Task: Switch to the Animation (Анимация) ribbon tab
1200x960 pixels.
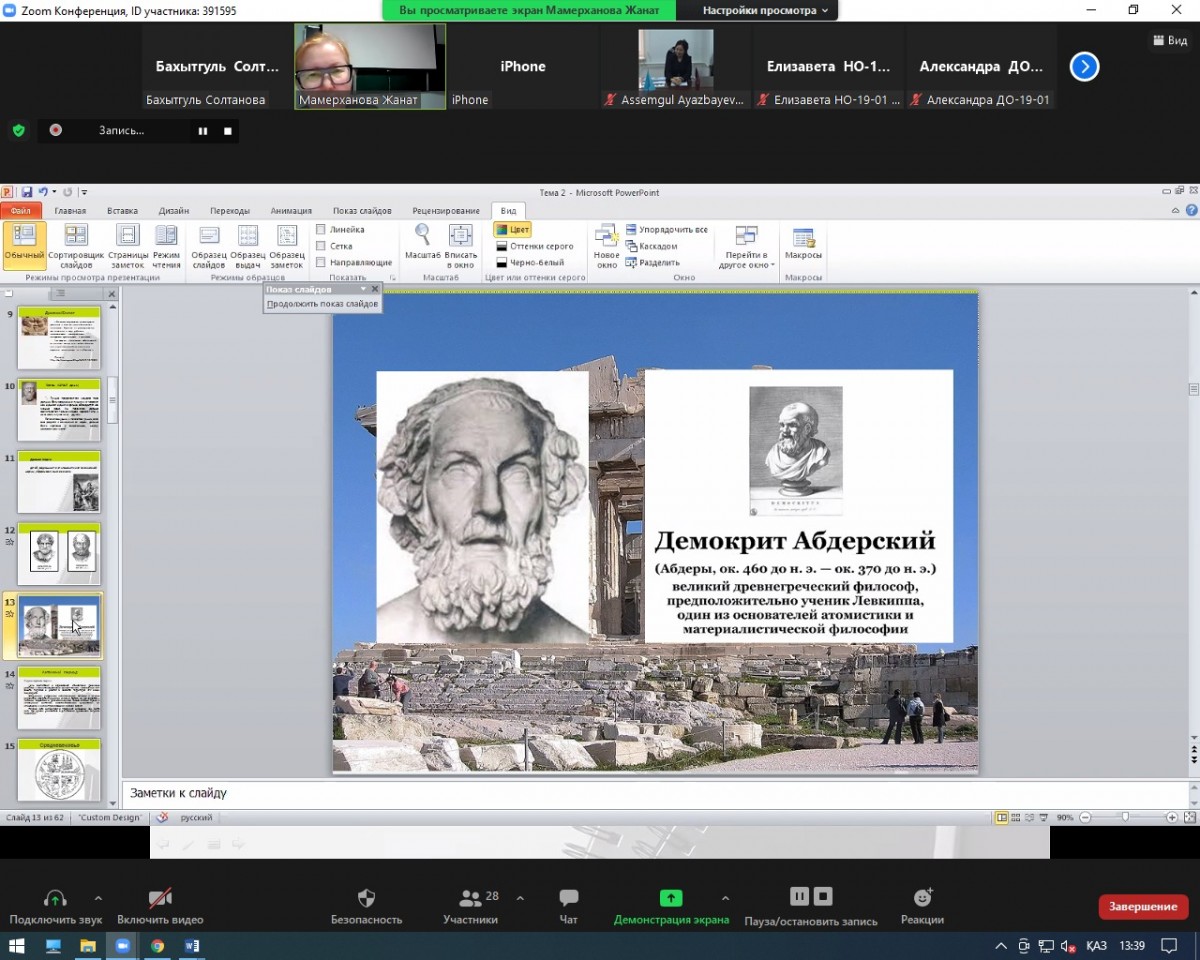Action: [x=291, y=211]
